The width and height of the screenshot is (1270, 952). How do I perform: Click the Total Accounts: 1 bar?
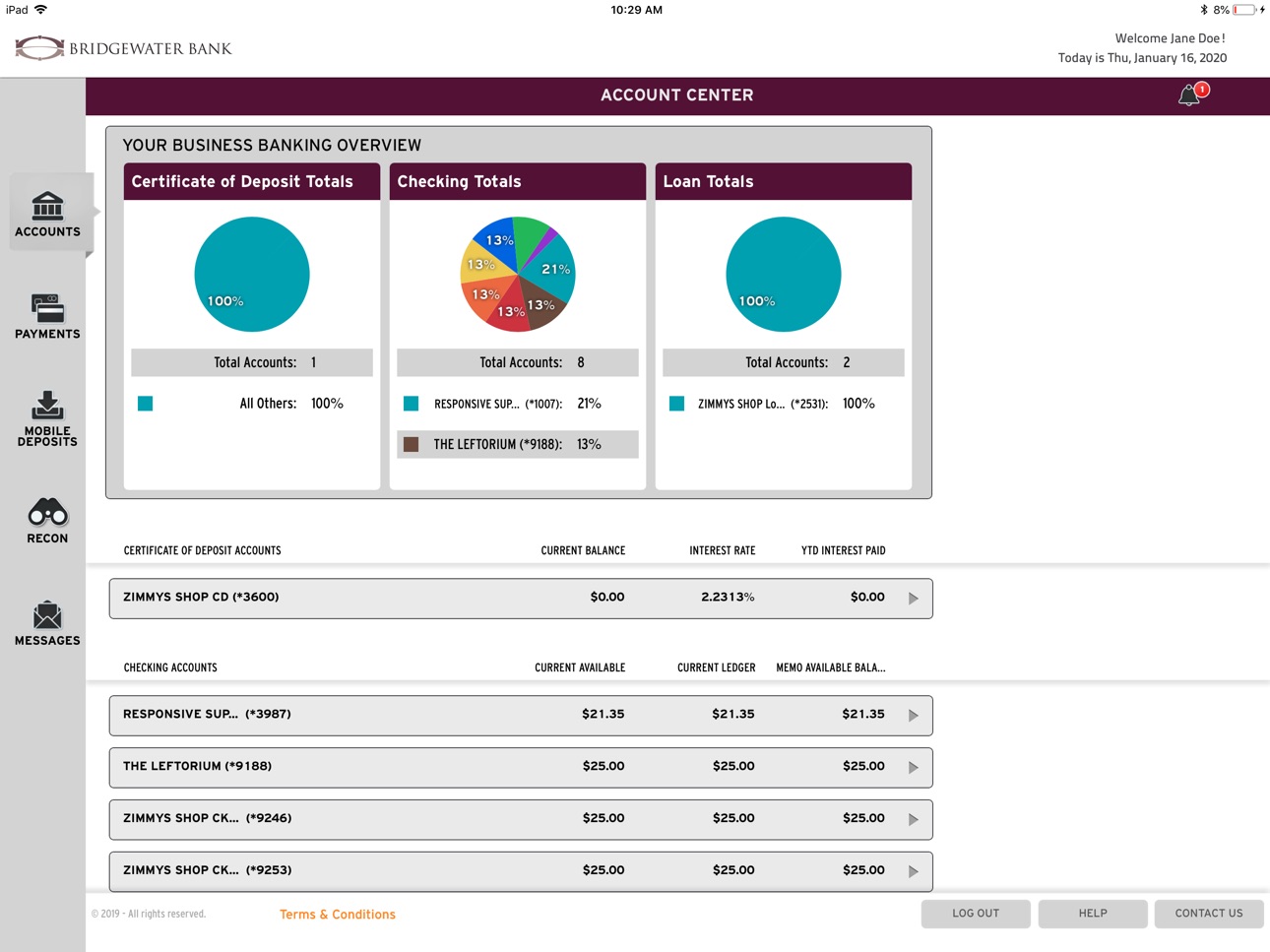tap(252, 362)
